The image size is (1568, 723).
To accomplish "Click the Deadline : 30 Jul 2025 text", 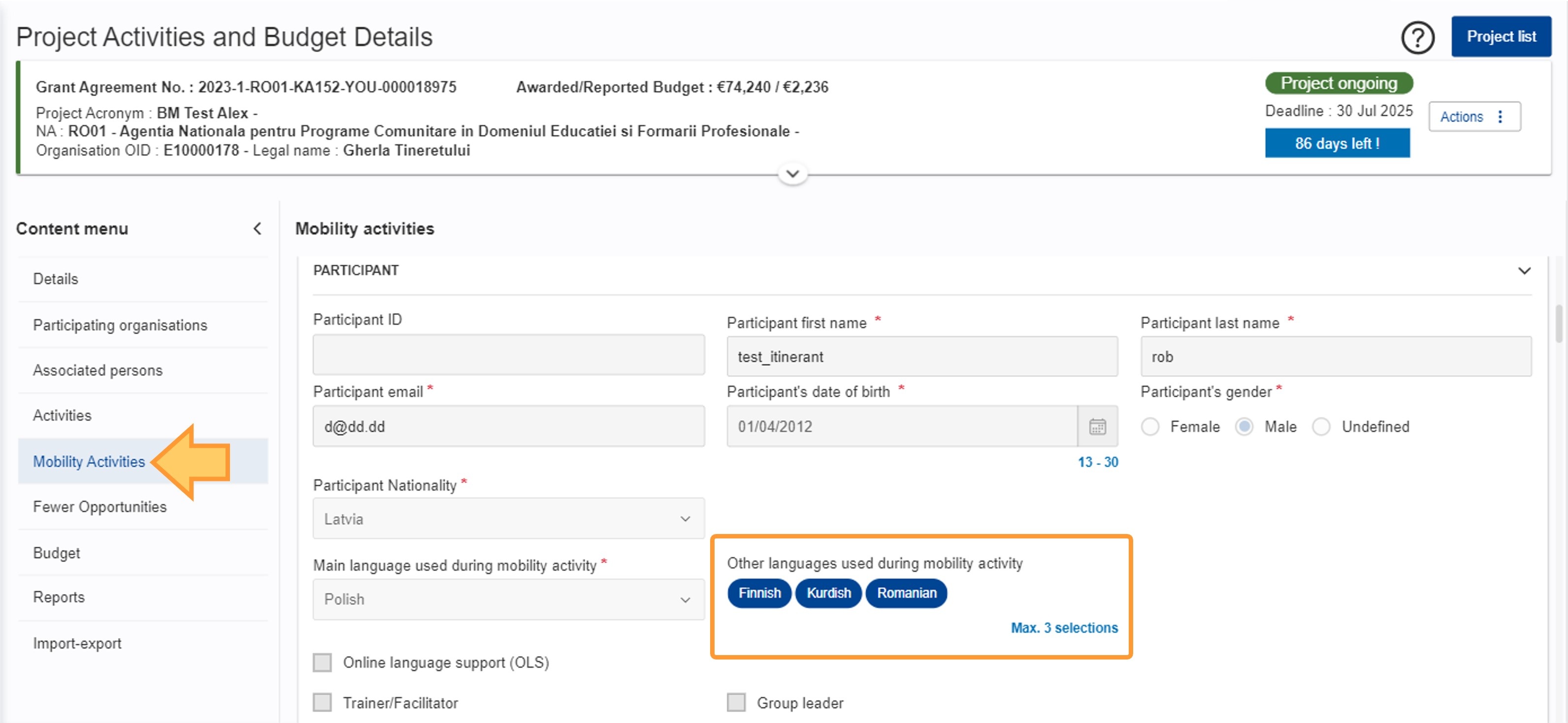I will click(x=1339, y=111).
